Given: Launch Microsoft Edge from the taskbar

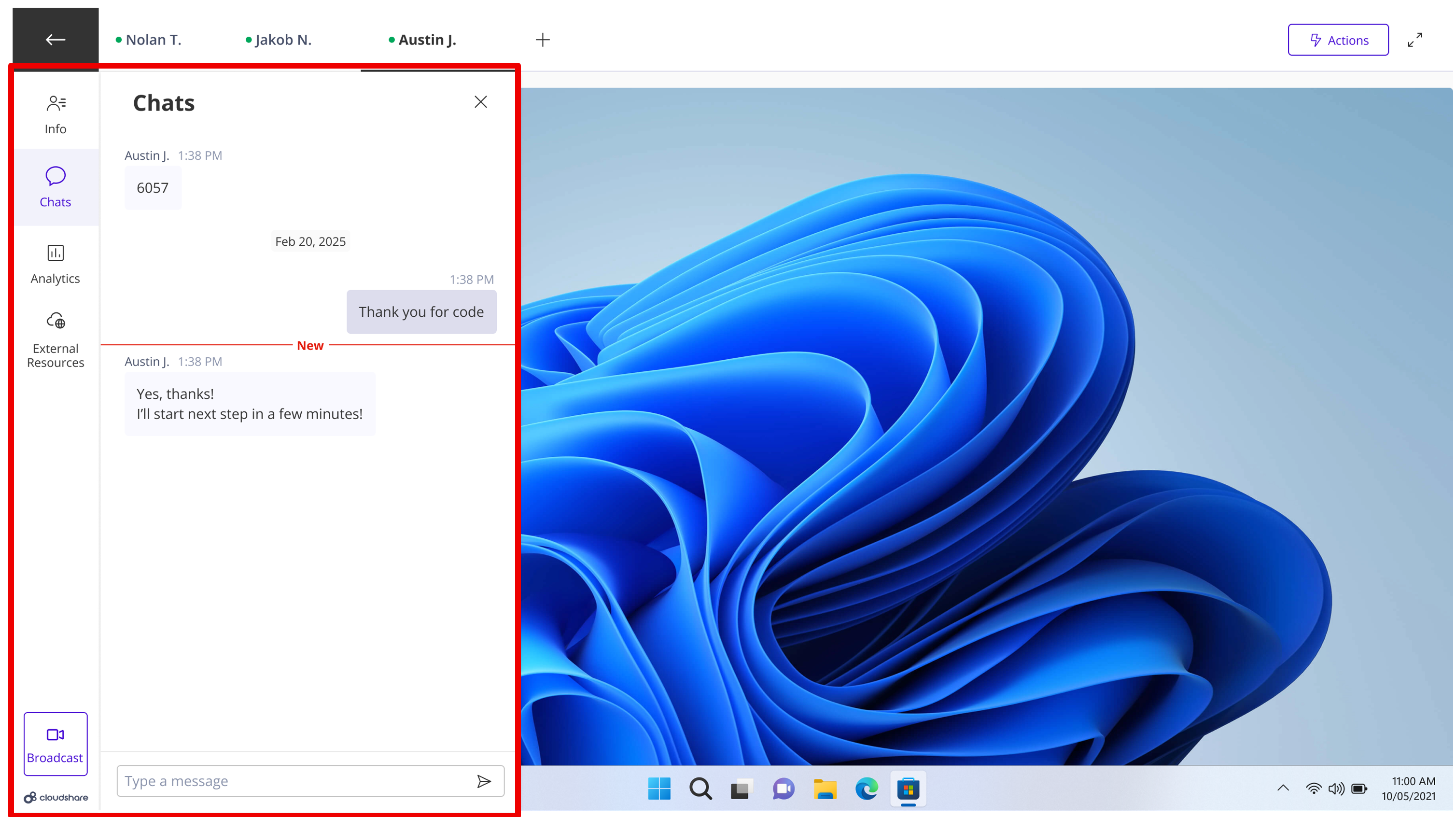Looking at the screenshot, I should [x=867, y=789].
